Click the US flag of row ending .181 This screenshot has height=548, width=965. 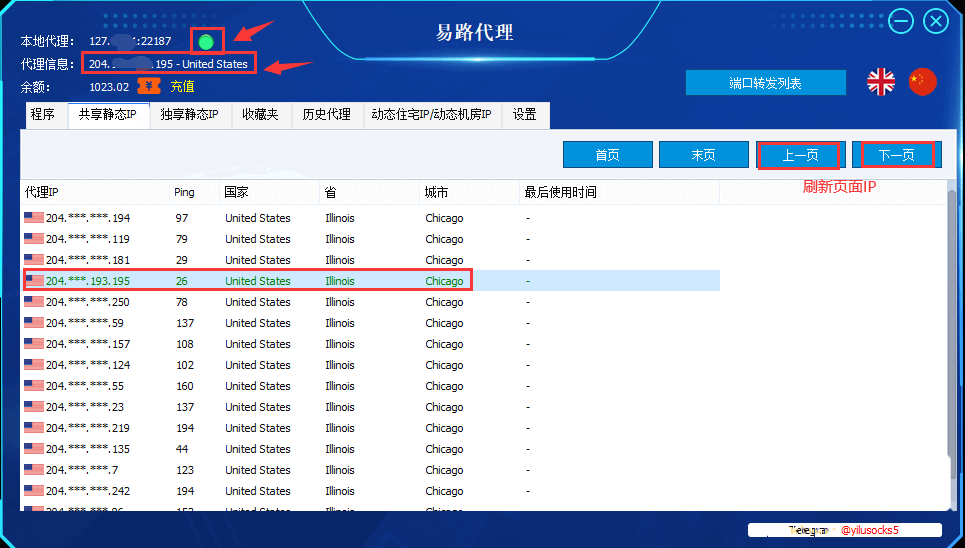(34, 259)
